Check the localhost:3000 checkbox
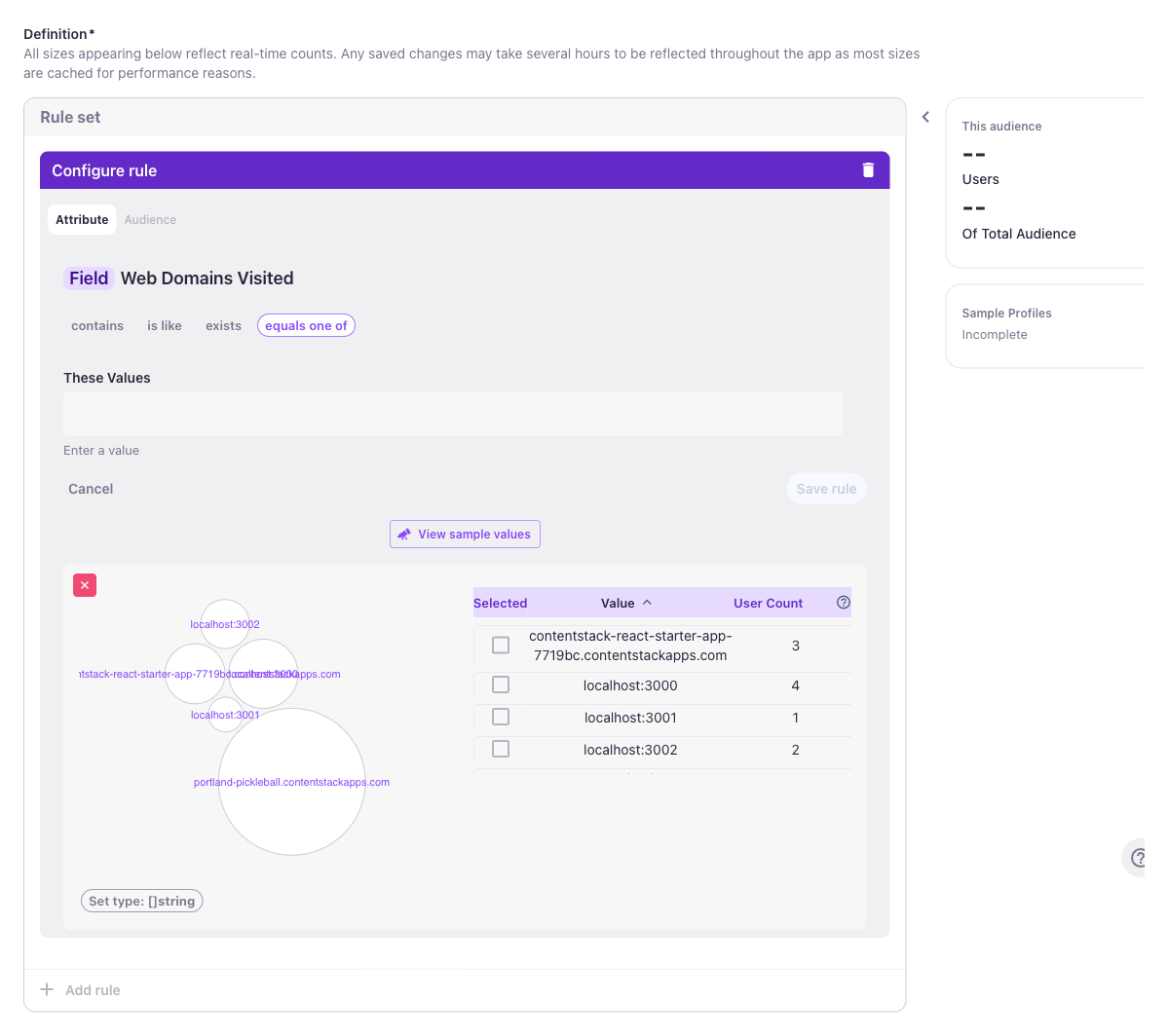The width and height of the screenshot is (1168, 1036). click(x=501, y=684)
